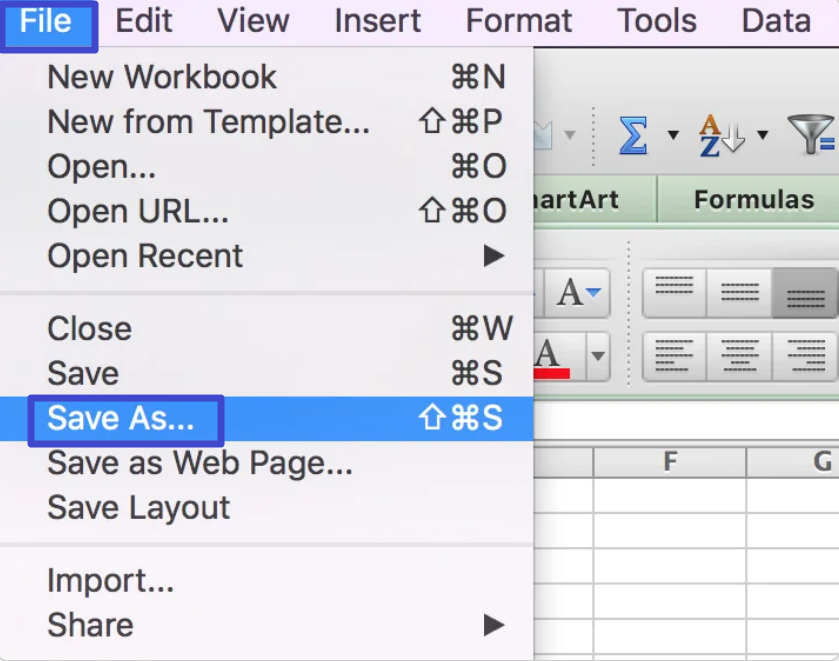
Task: Click the middle vertical align icon
Action: click(739, 293)
